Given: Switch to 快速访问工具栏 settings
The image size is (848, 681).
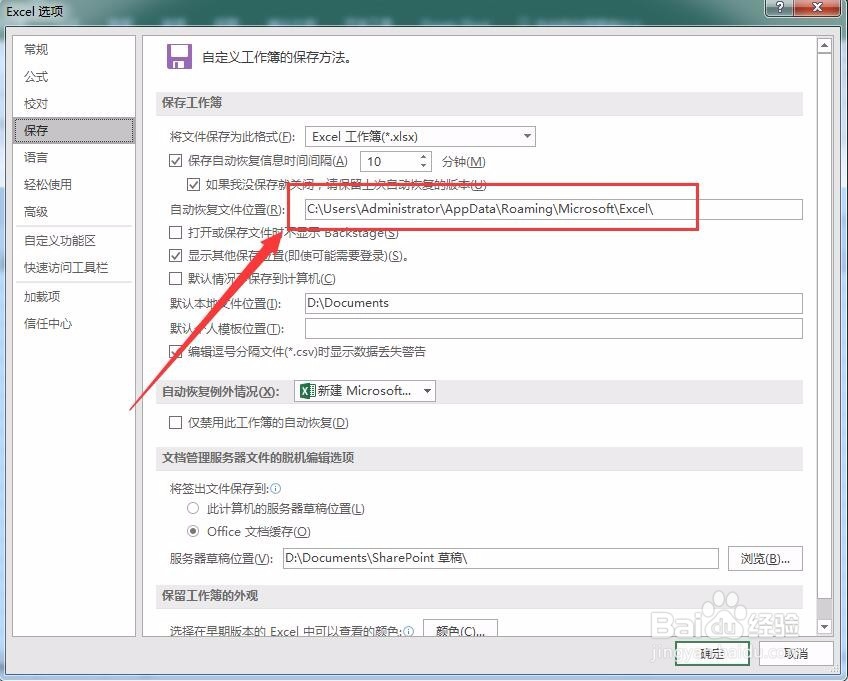Looking at the screenshot, I should pos(74,267).
